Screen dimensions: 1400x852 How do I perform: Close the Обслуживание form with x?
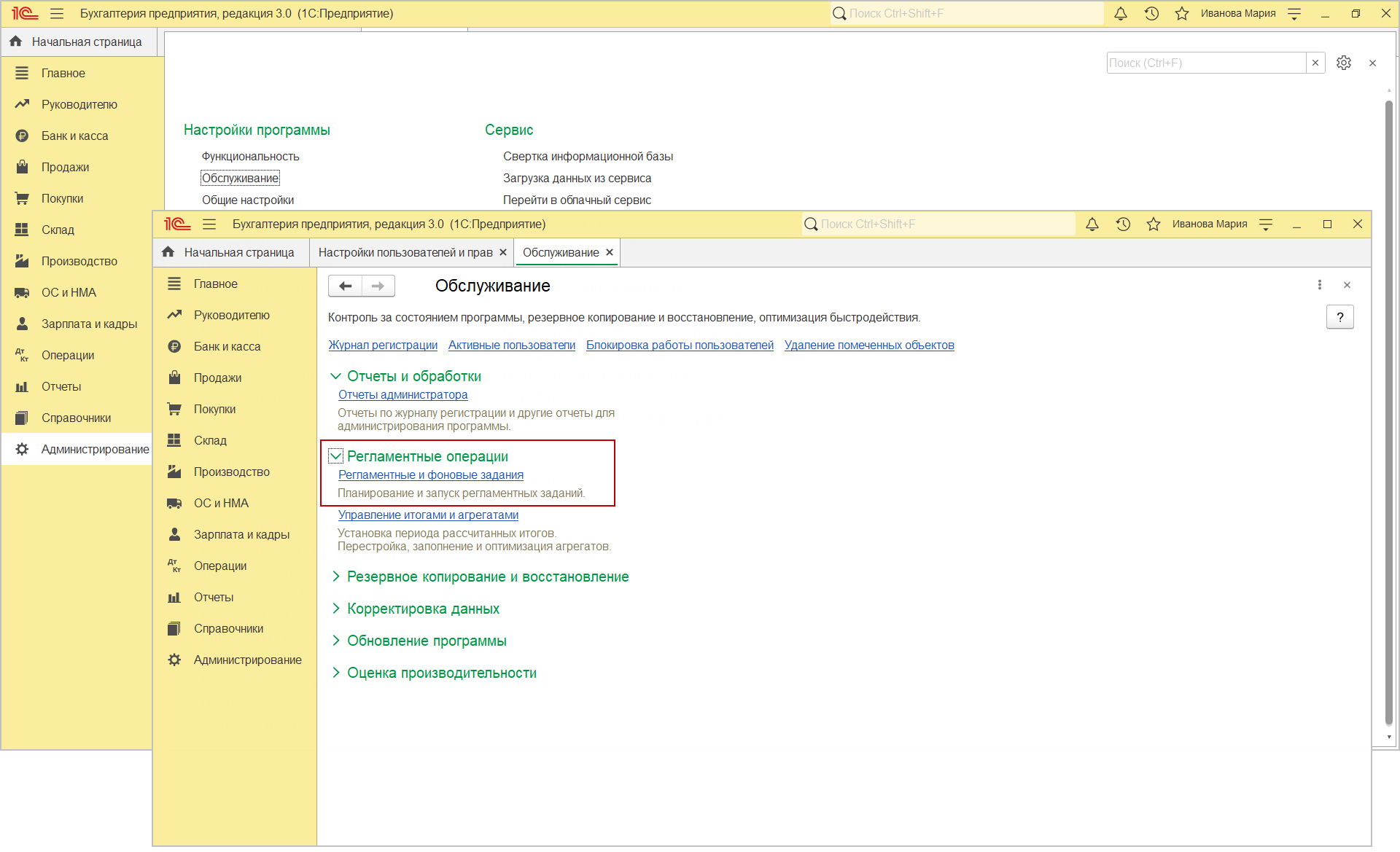[x=1347, y=285]
